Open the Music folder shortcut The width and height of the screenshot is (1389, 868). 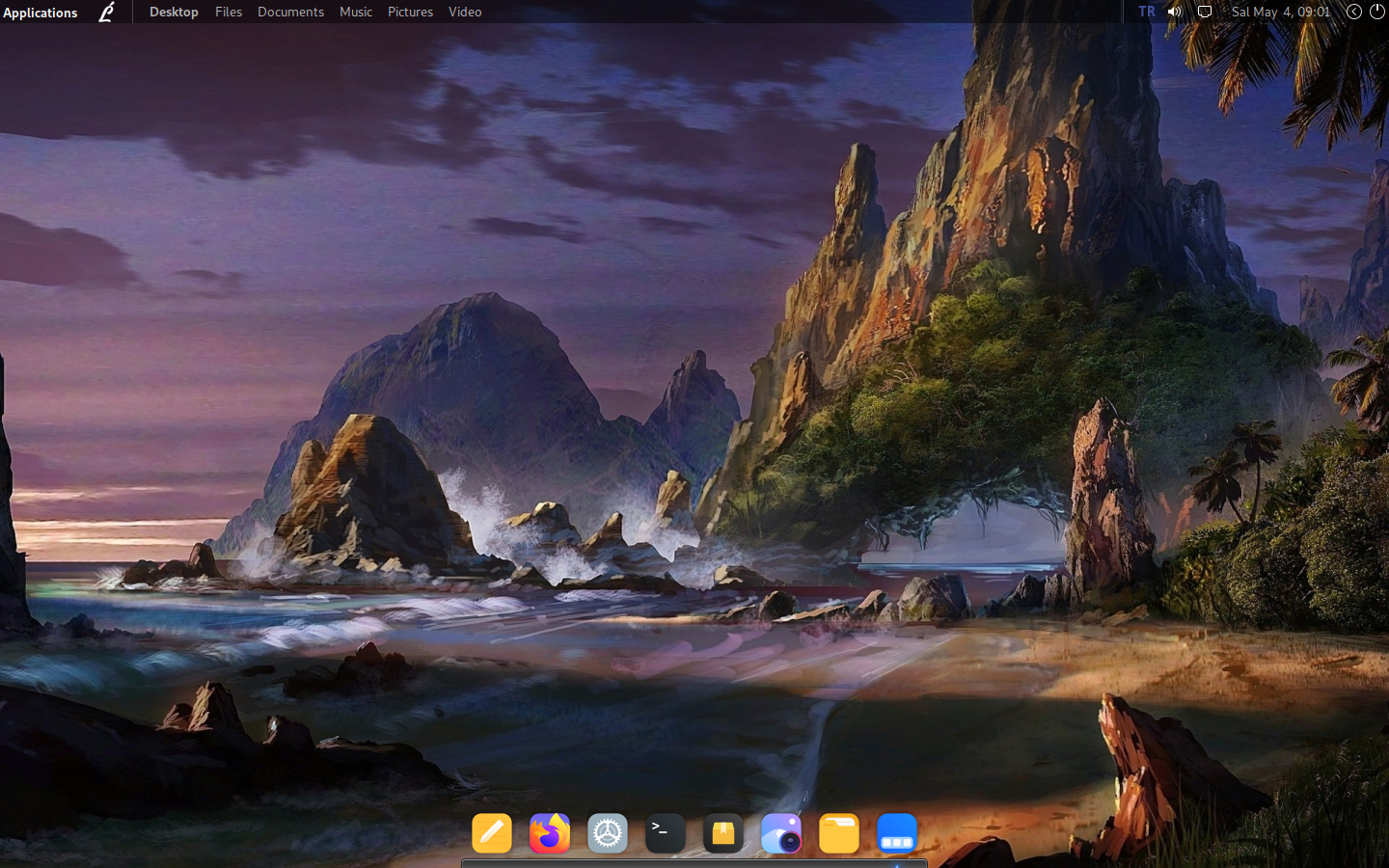click(356, 12)
